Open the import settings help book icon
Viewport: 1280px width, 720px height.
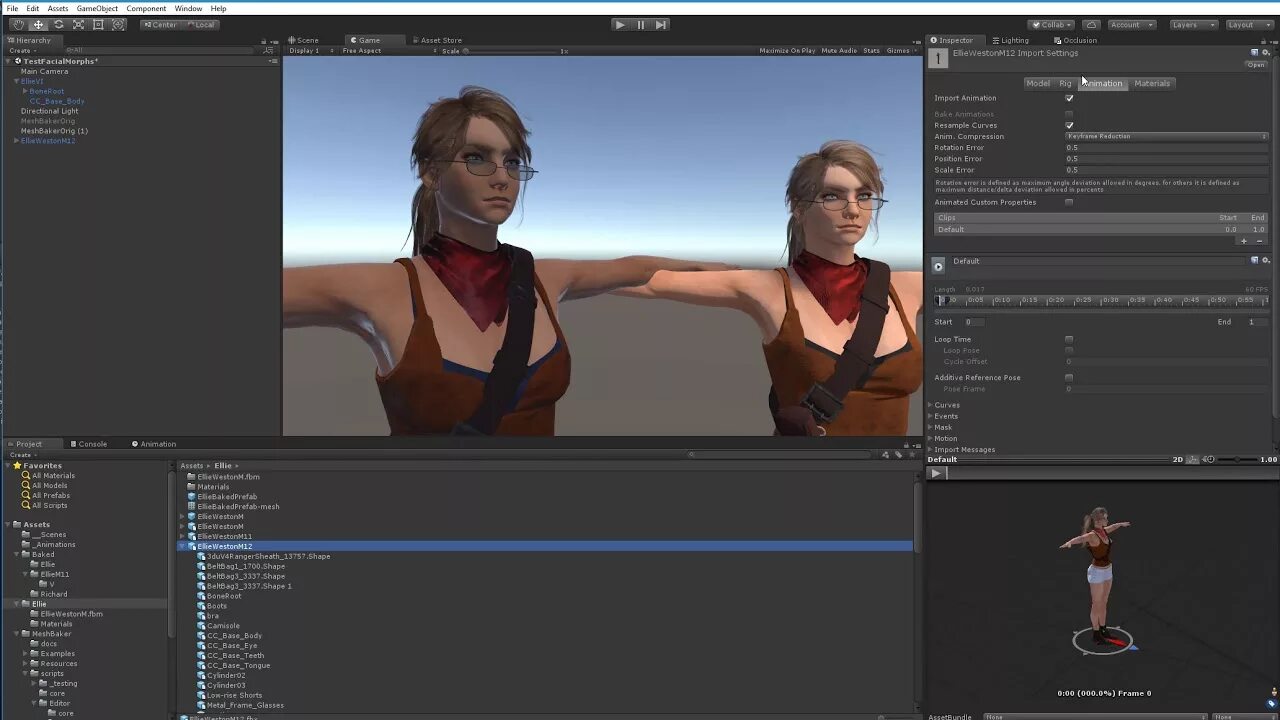[1254, 52]
